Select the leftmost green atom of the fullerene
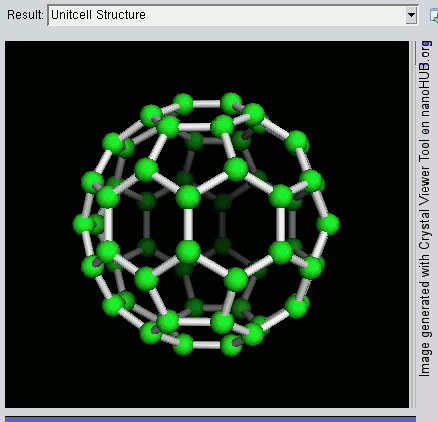 83,224
